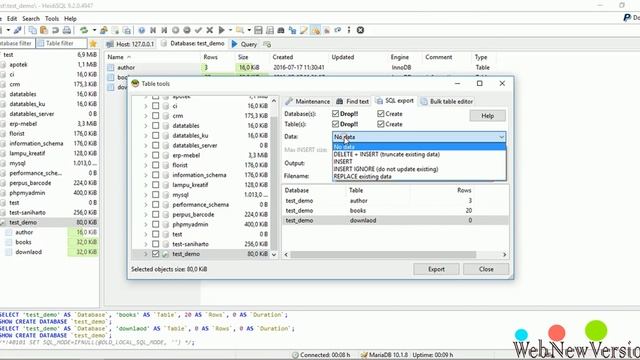Click the results list horizontal scrollbar
640x360 pixels.
click(x=383, y=255)
